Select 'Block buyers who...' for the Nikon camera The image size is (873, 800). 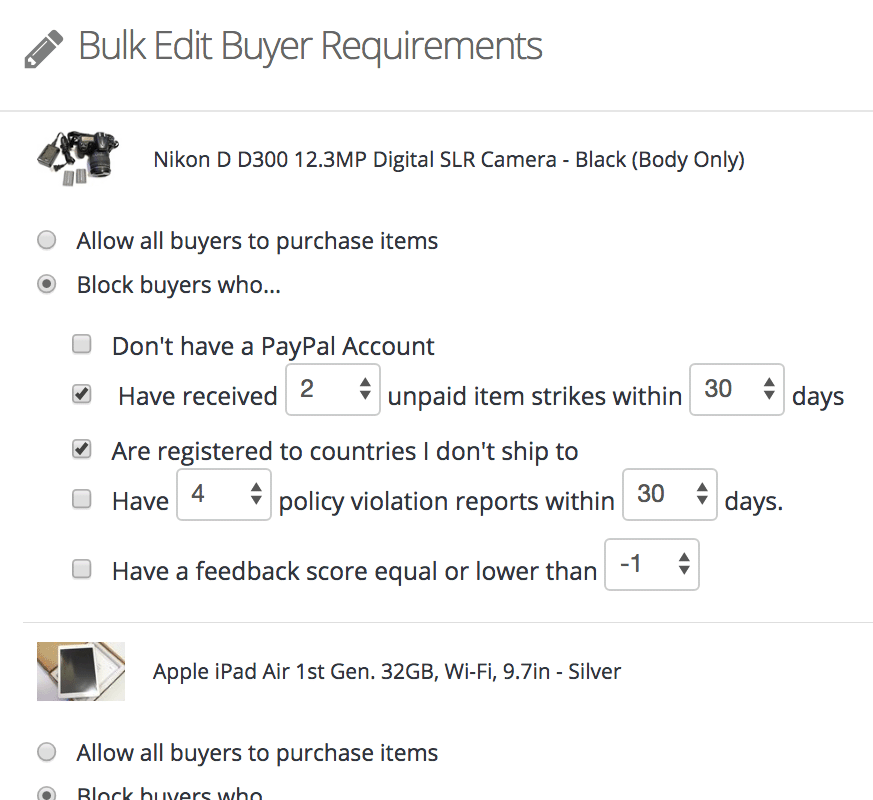coord(46,285)
